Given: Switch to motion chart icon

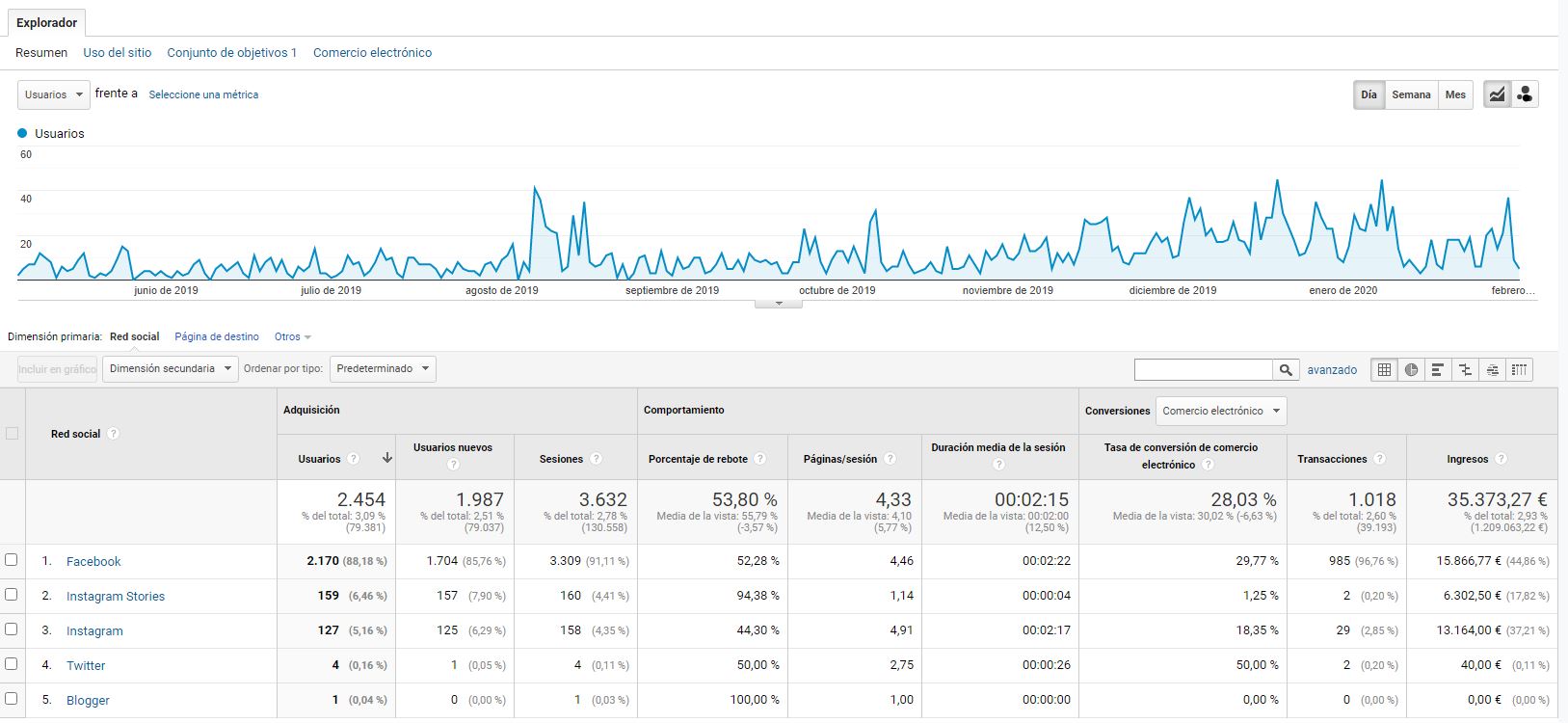Looking at the screenshot, I should 1525,94.
